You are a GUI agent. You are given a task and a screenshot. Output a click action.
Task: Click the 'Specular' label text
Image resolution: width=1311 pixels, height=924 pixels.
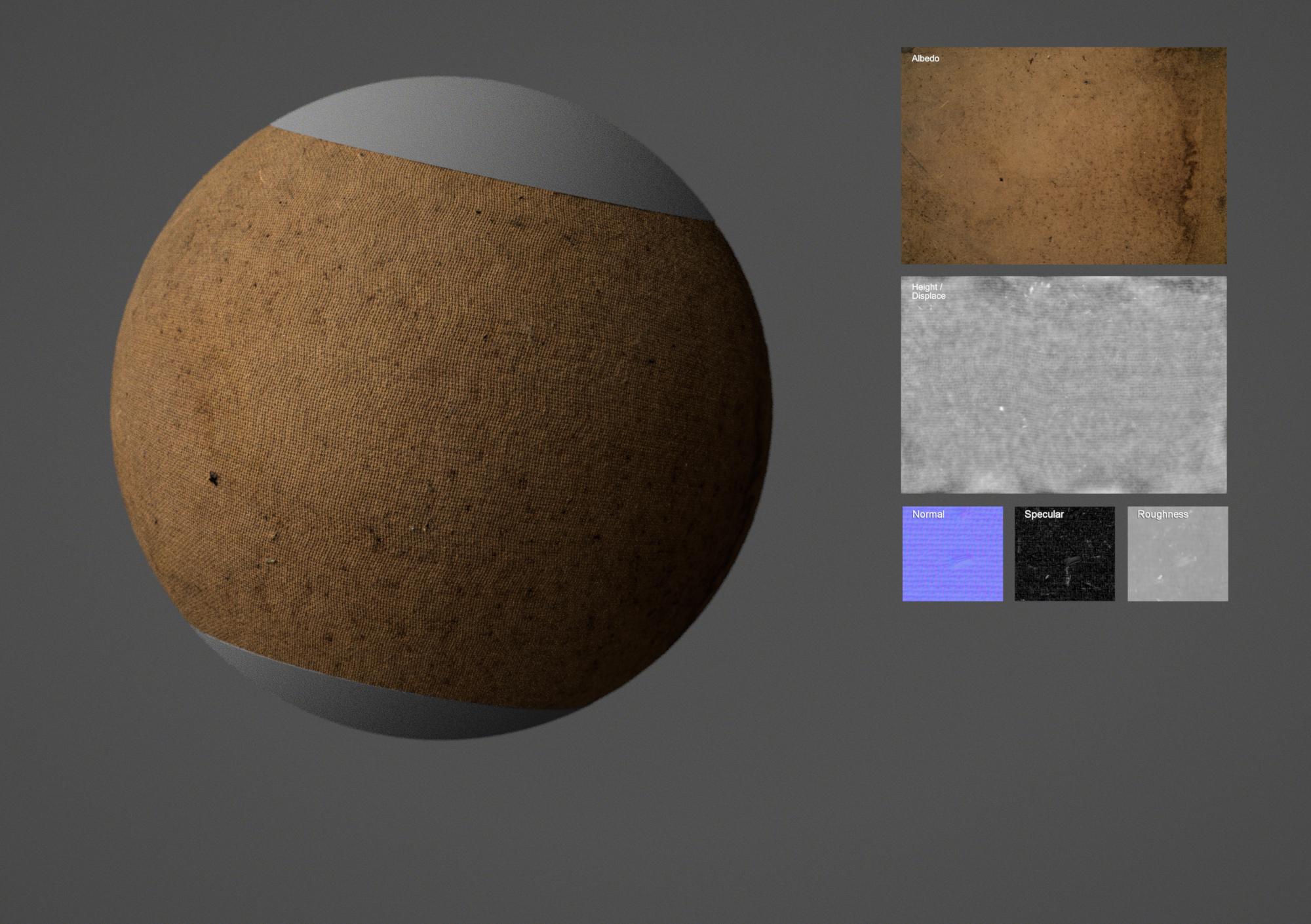[1044, 514]
